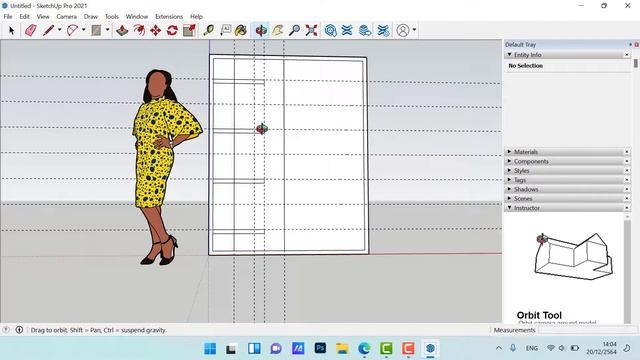Open the Extension Manager icon
Image resolution: width=640 pixels, height=360 pixels.
tap(383, 31)
